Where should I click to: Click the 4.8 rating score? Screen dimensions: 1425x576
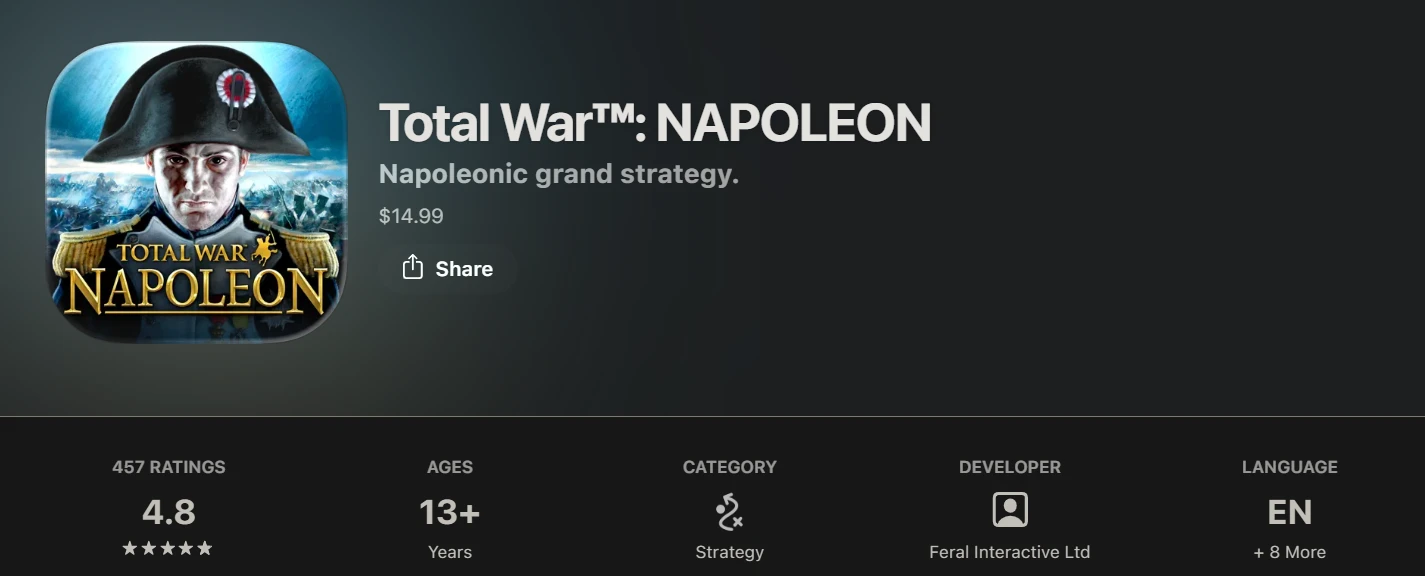(169, 512)
